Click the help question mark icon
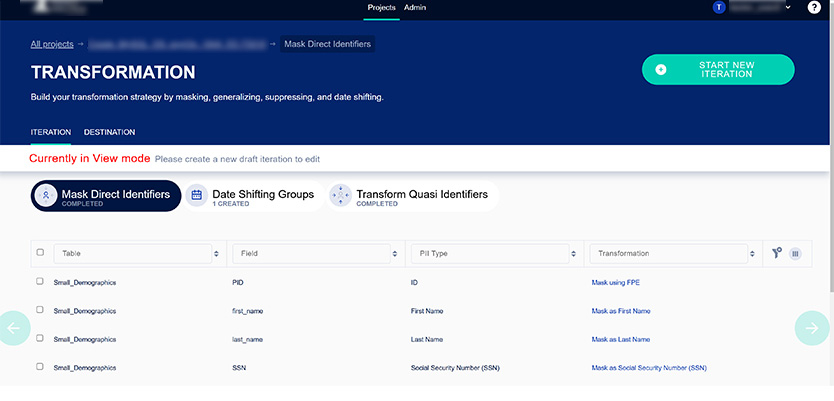This screenshot has width=834, height=401. pos(814,7)
